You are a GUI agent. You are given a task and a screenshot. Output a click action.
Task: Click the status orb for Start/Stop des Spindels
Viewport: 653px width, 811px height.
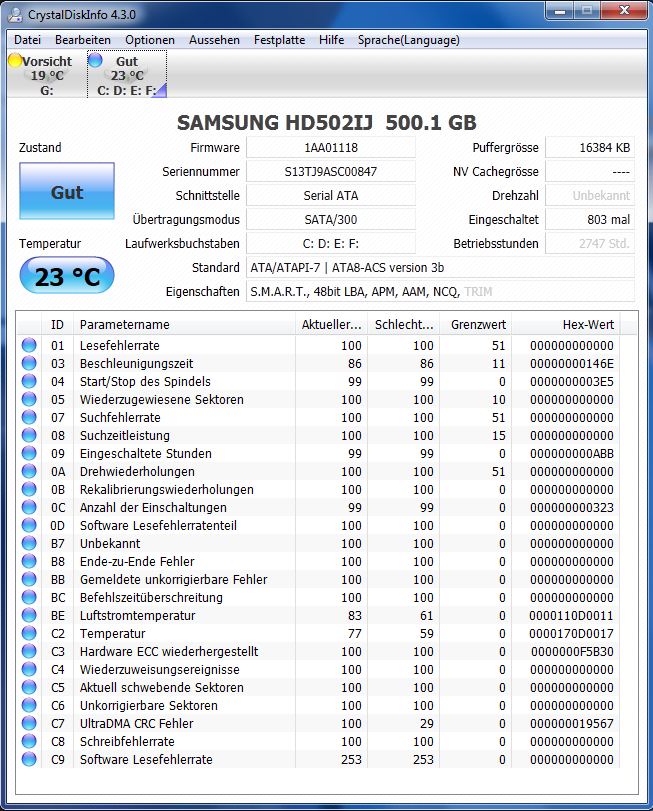[x=29, y=381]
